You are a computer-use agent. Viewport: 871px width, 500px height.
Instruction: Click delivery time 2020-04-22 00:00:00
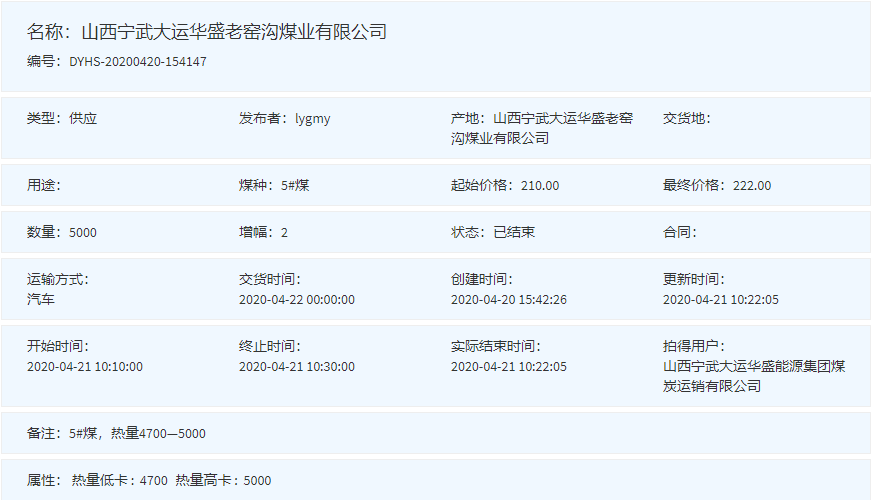pos(297,299)
